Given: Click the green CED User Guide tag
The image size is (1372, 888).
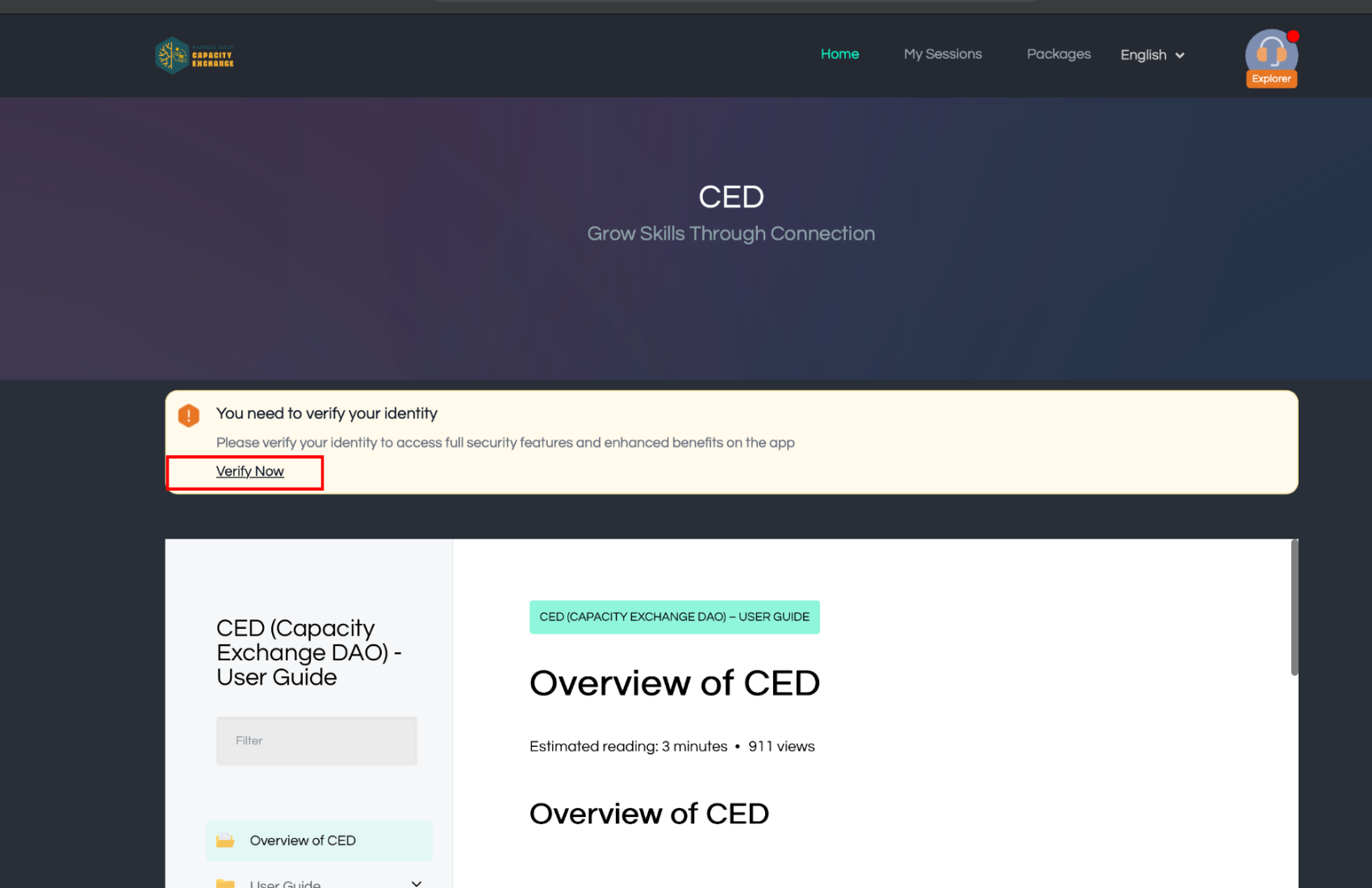Looking at the screenshot, I should pos(674,618).
